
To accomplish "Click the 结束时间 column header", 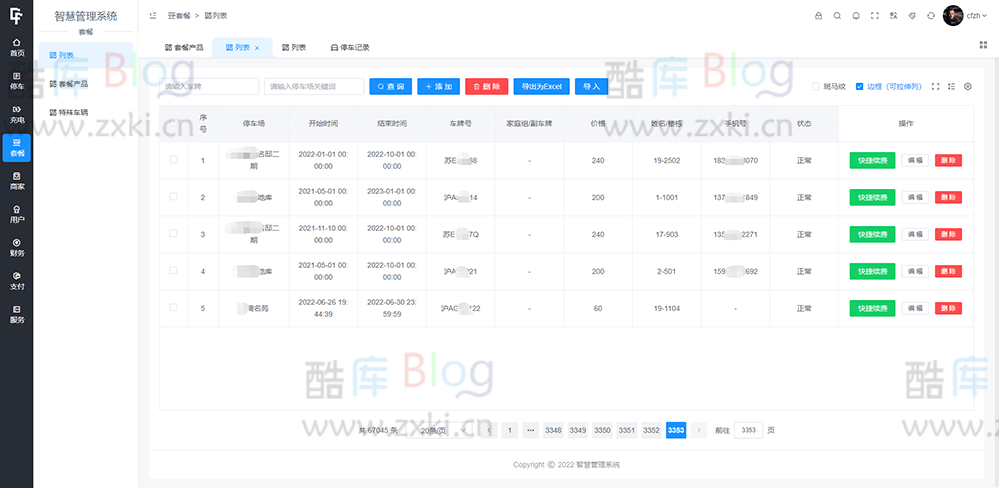I will click(392, 124).
